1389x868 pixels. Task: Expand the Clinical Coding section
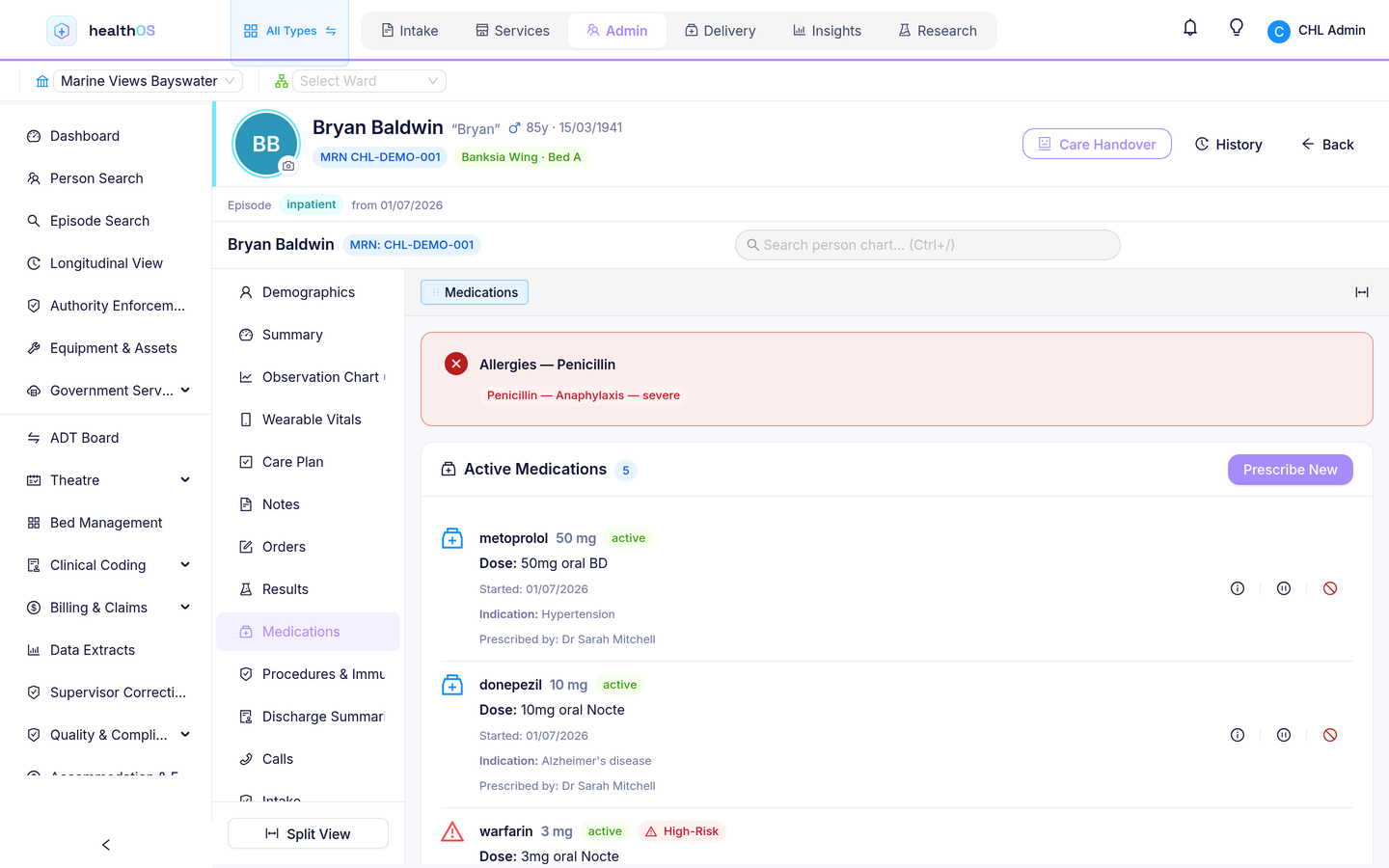coord(185,564)
